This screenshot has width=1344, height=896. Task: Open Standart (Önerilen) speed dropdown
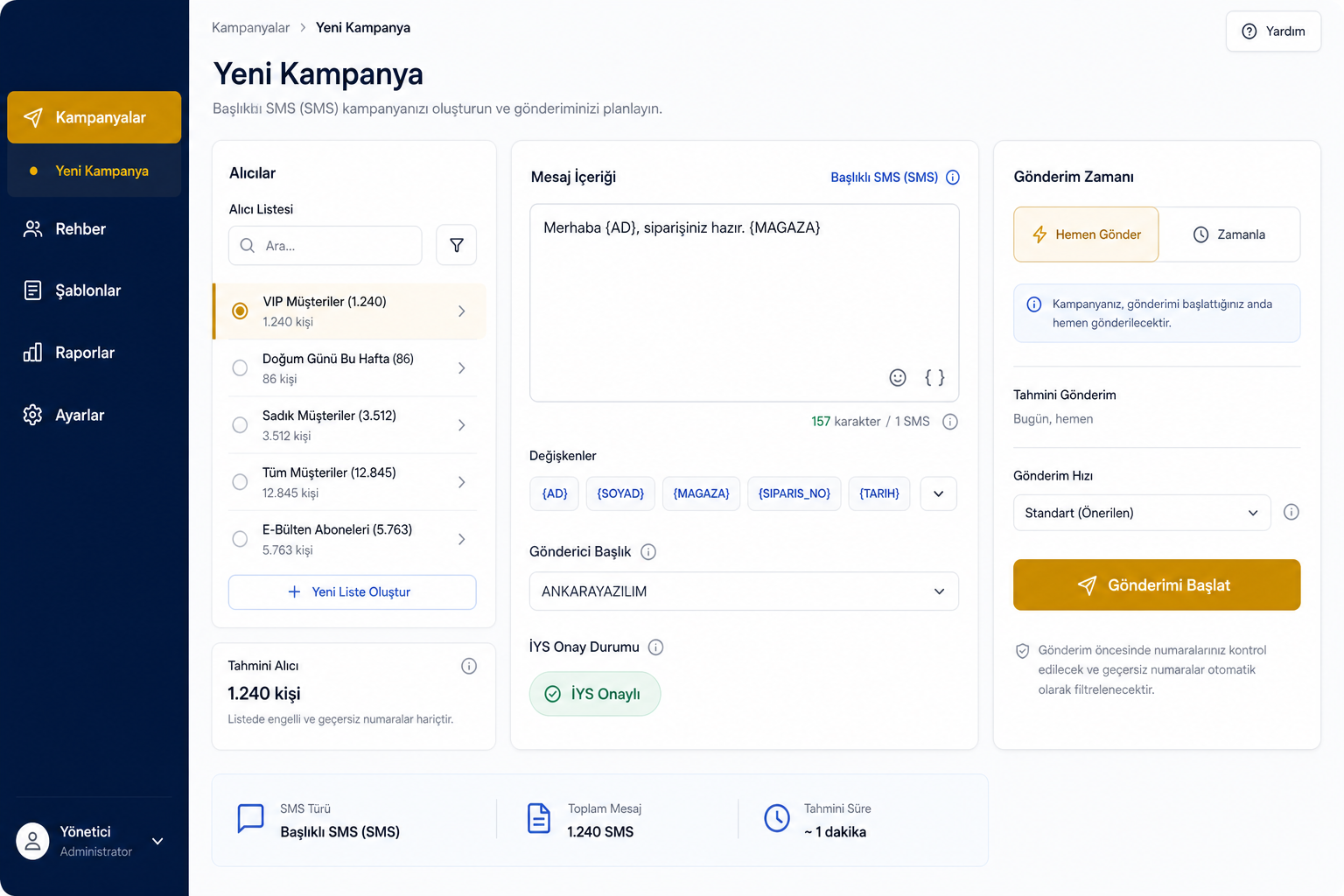coord(1142,513)
